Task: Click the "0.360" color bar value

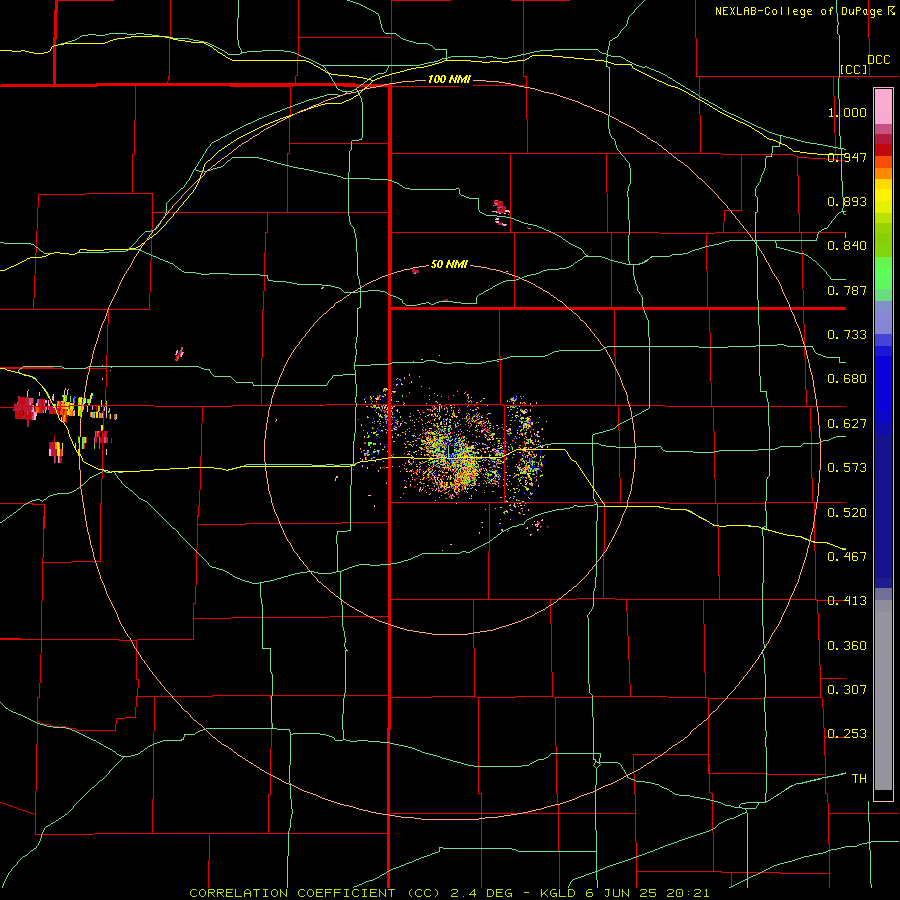Action: pyautogui.click(x=847, y=646)
